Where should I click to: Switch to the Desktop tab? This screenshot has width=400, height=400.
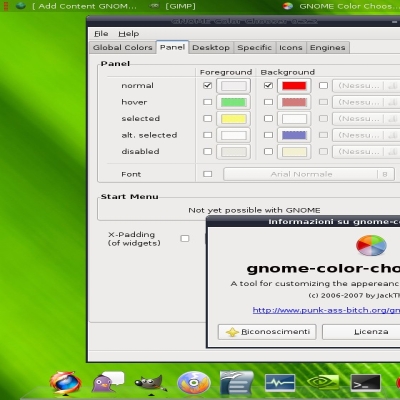211,48
